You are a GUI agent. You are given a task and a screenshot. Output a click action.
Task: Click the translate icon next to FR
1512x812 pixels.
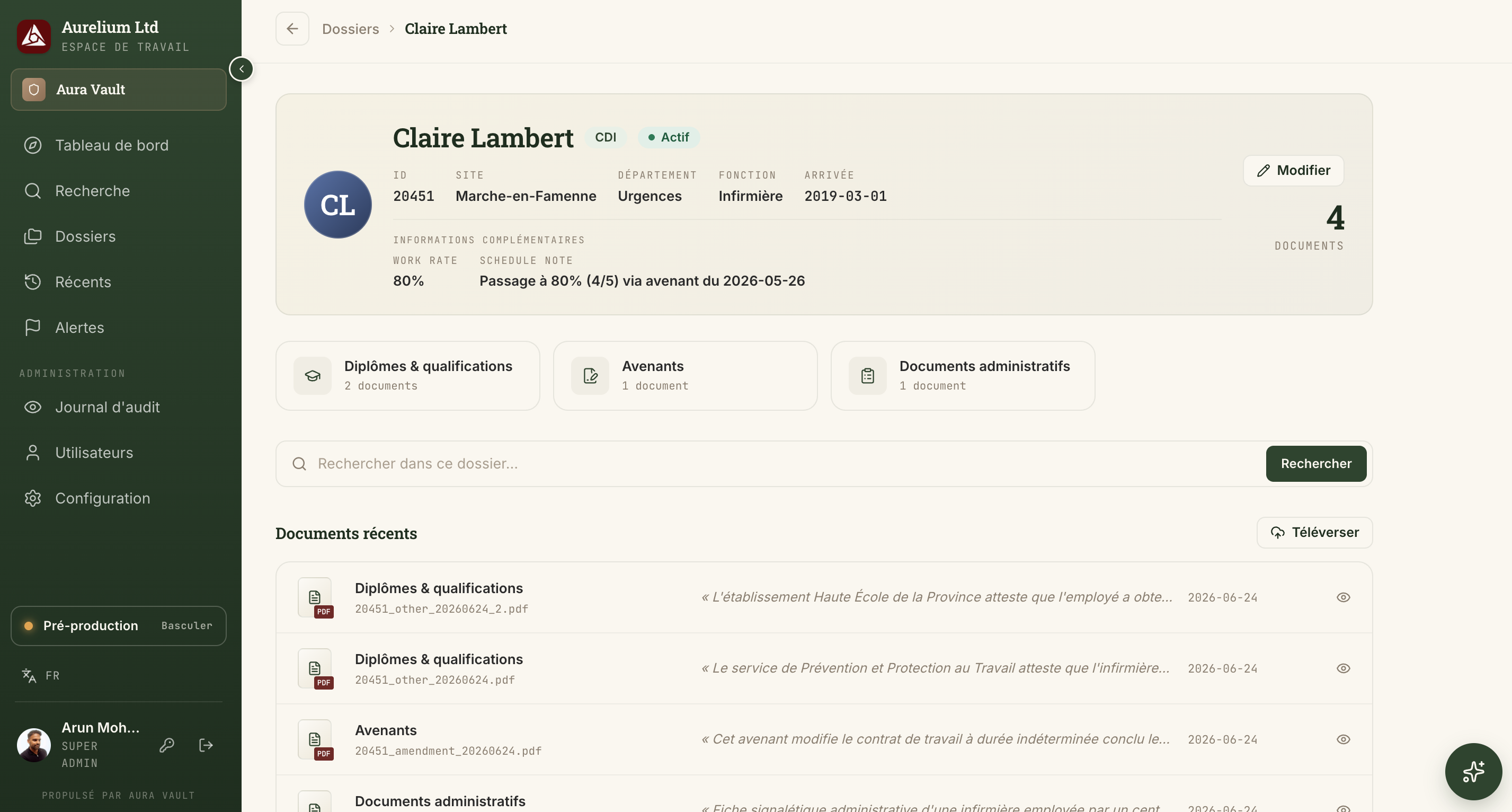tap(29, 675)
